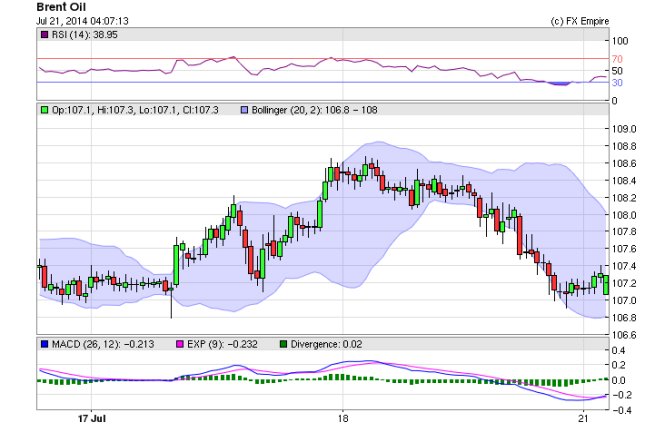645x442 pixels.
Task: Click the MACD axis value '0.4'
Action: [619, 351]
